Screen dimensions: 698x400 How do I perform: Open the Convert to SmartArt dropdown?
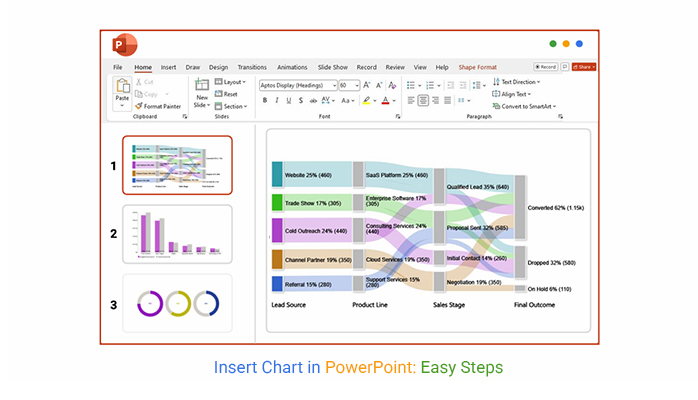pyautogui.click(x=524, y=106)
